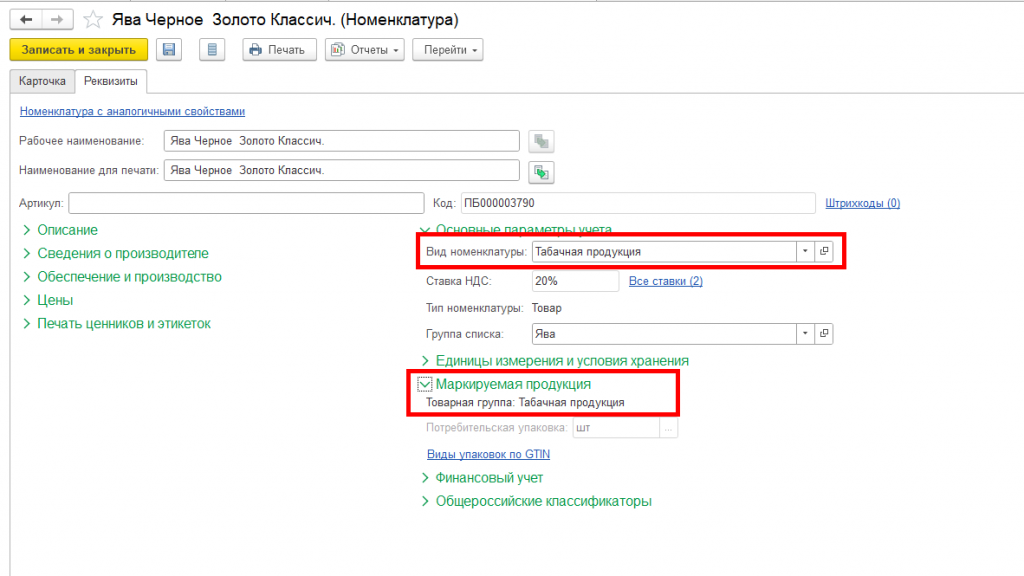Click the Тип номенклатуры value Товар
This screenshot has width=1024, height=576.
[547, 308]
